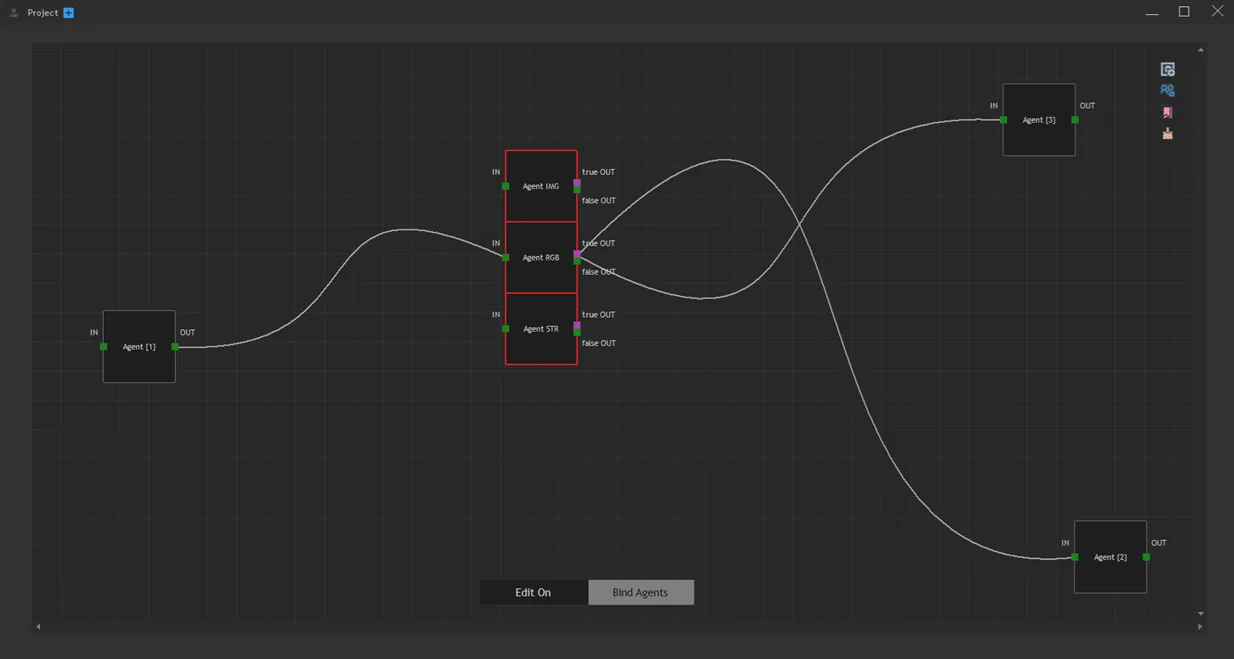Click the blue agents group icon
The height and width of the screenshot is (659, 1234).
tap(1167, 90)
